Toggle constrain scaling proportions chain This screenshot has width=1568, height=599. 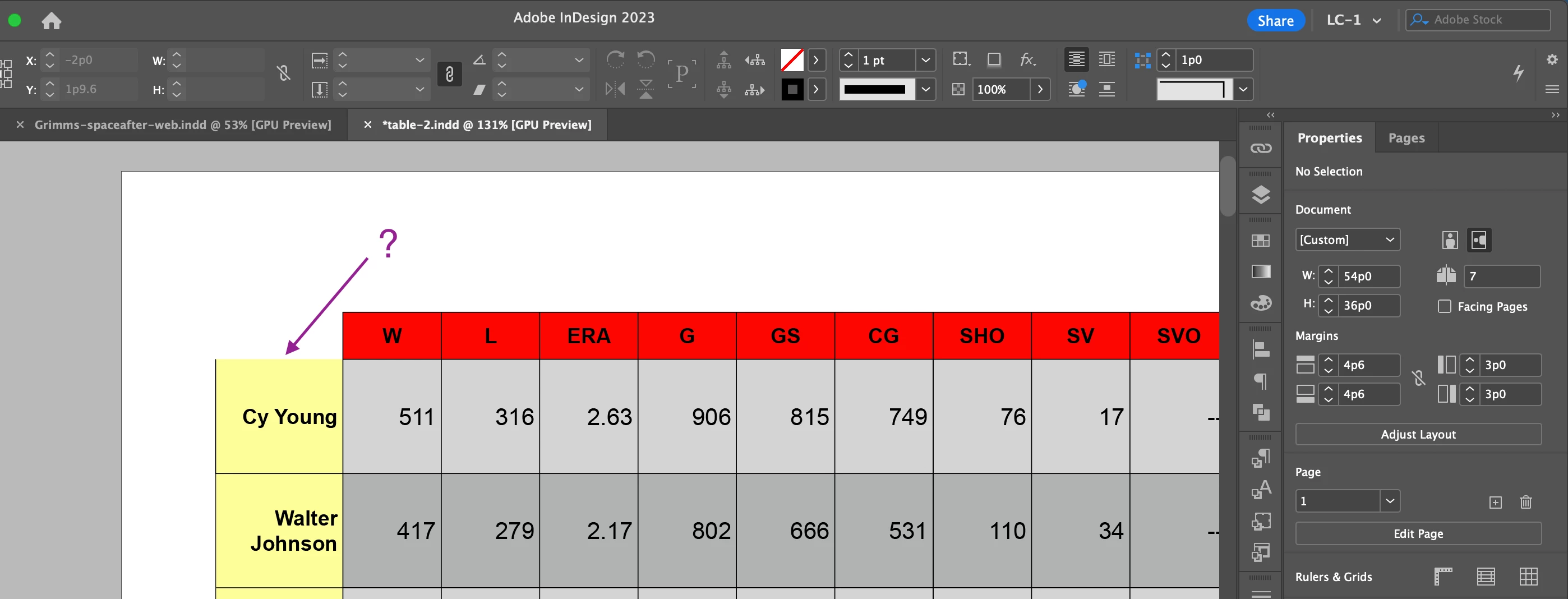[449, 74]
